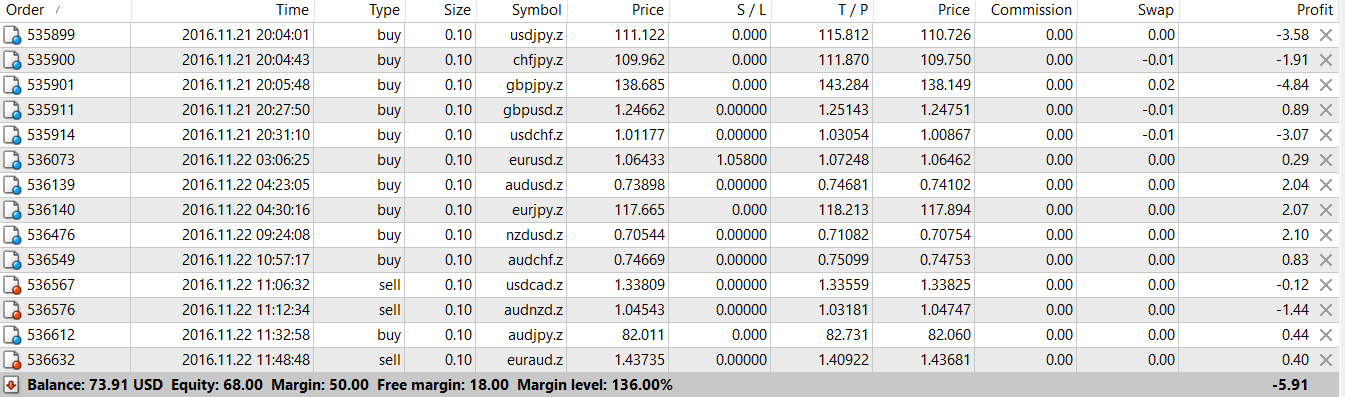Close the euraud.z order 536632
The image size is (1345, 397).
tap(1326, 360)
